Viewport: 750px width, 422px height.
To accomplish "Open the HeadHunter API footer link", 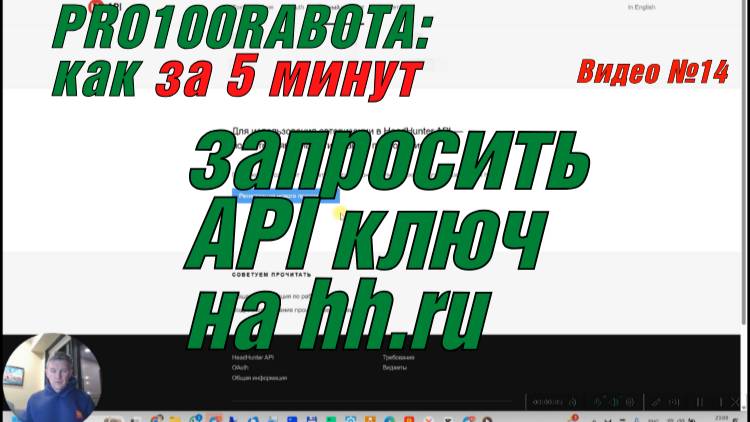I will pyautogui.click(x=253, y=357).
